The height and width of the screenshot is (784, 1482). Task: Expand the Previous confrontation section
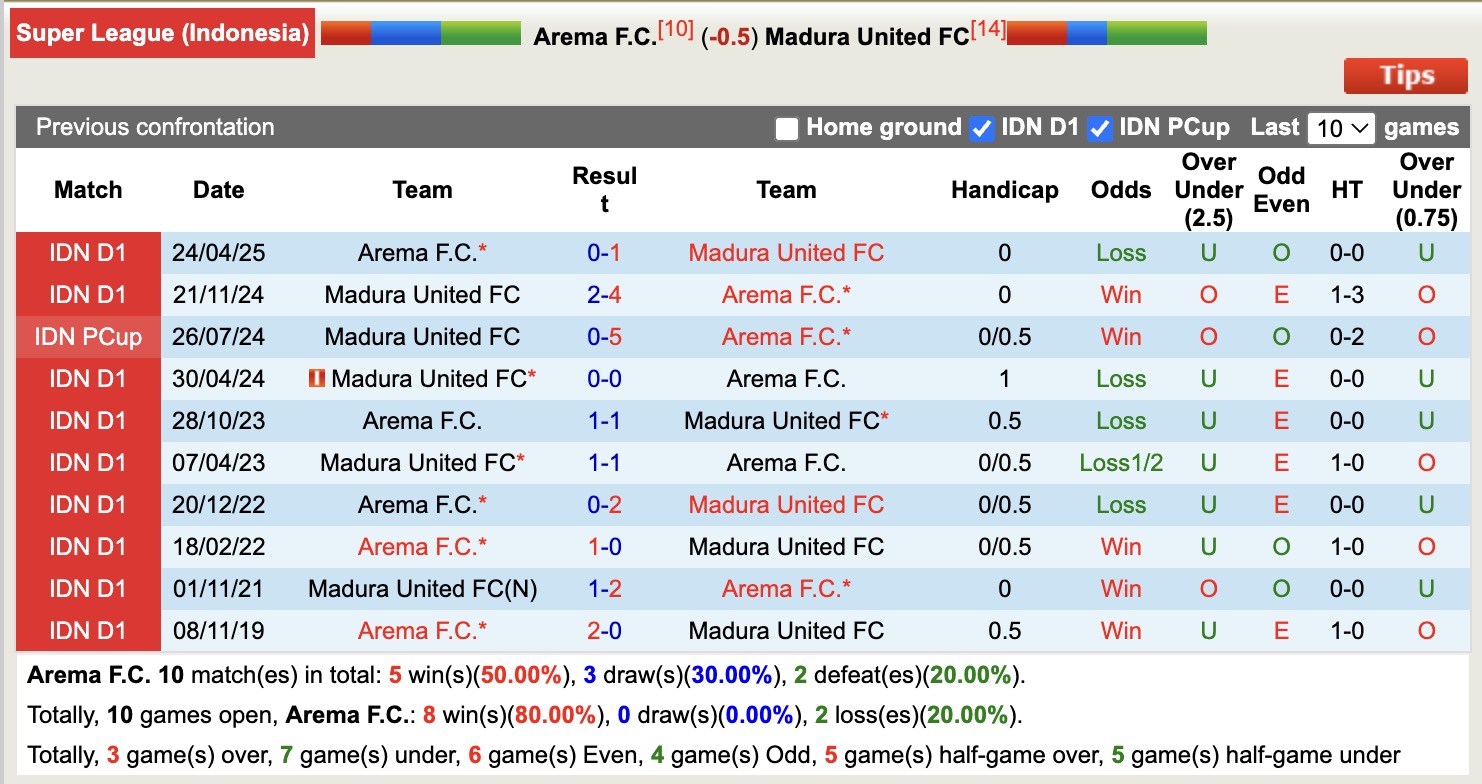[154, 128]
